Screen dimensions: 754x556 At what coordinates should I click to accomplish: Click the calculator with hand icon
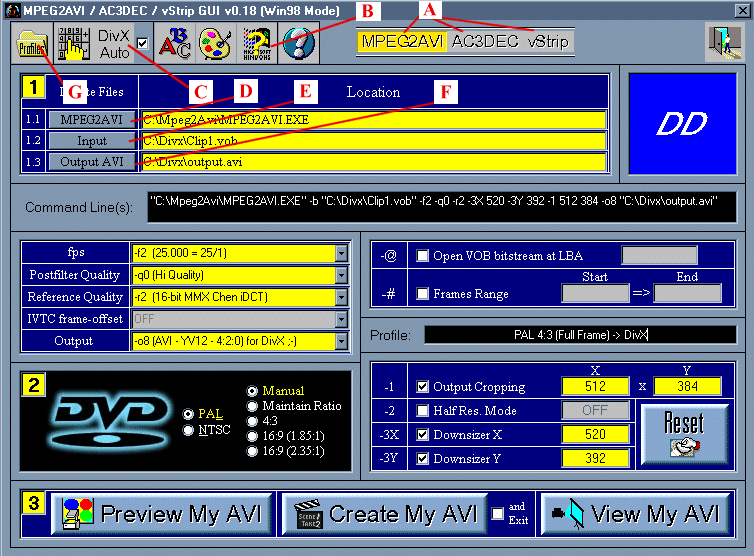tap(74, 44)
